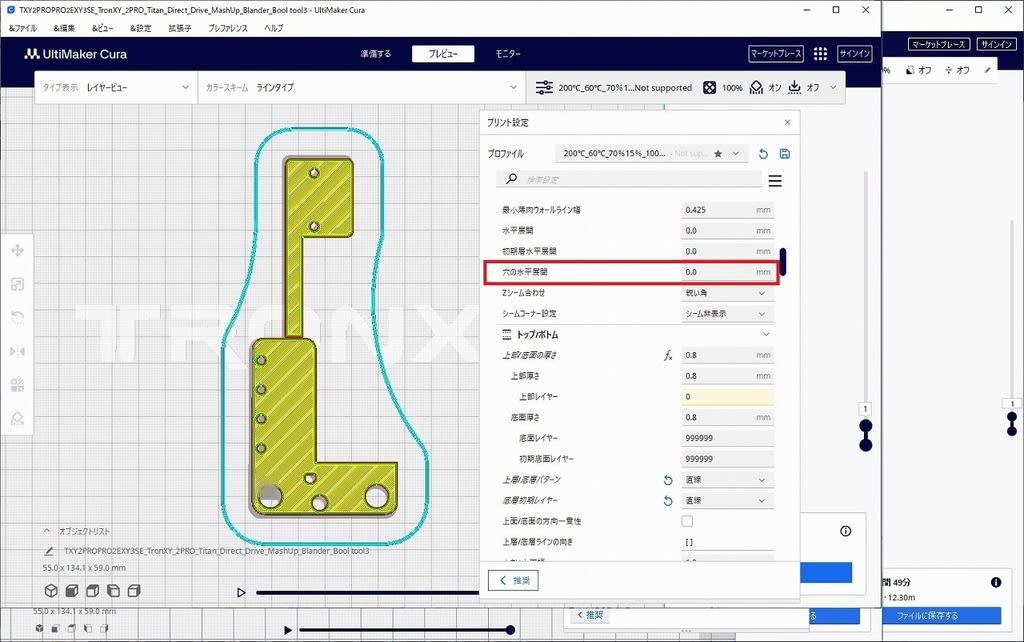Image resolution: width=1024 pixels, height=642 pixels.
Task: Select the Support Blocker tool
Action: 18,419
